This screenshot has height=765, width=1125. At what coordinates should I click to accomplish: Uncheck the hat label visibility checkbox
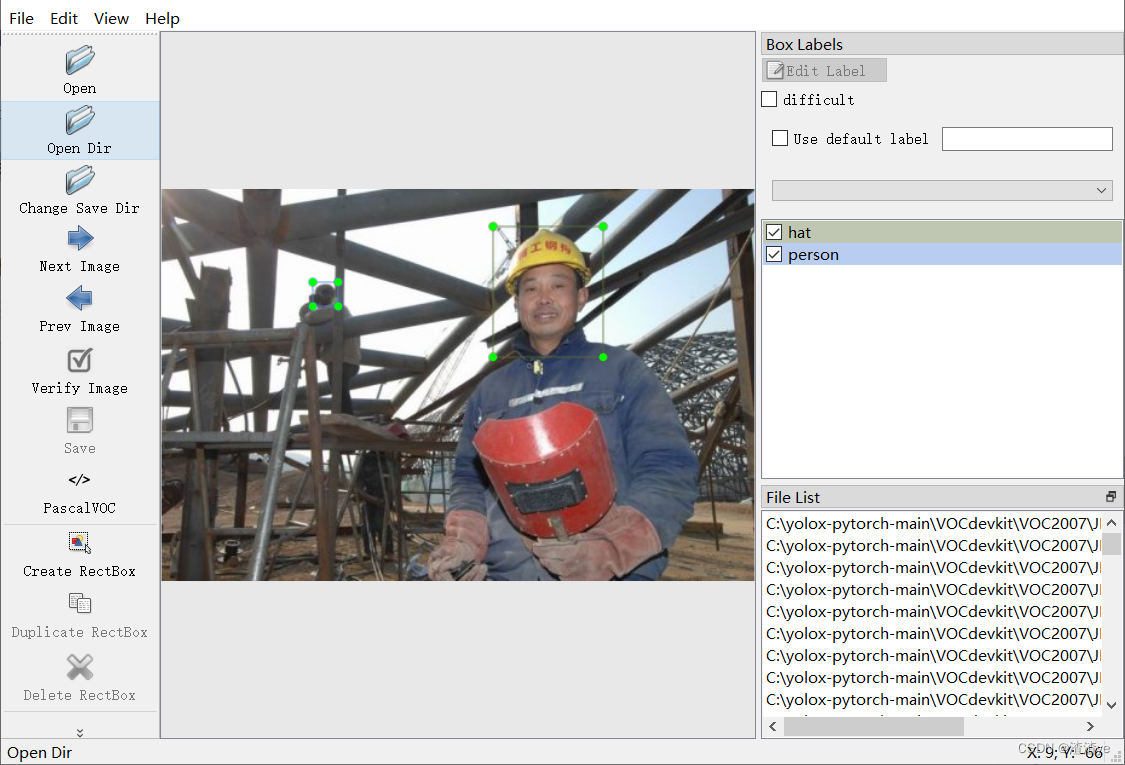click(773, 232)
